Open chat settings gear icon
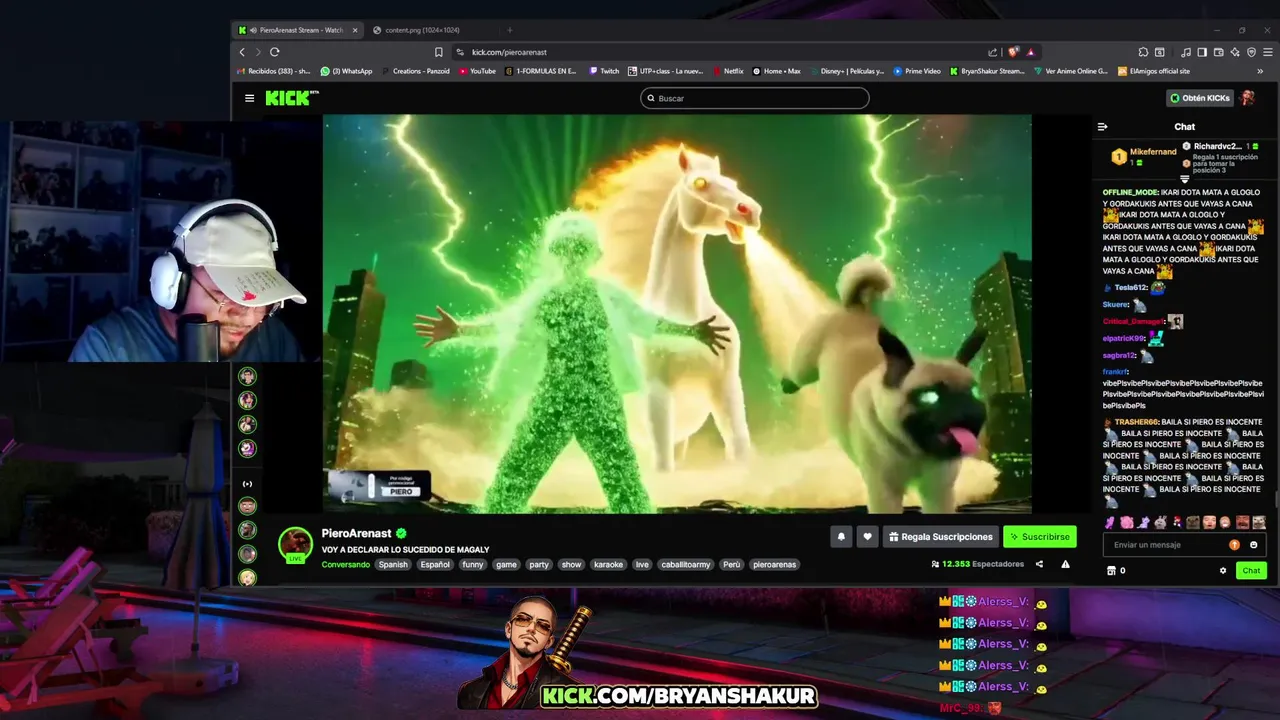This screenshot has height=720, width=1280. click(1222, 571)
